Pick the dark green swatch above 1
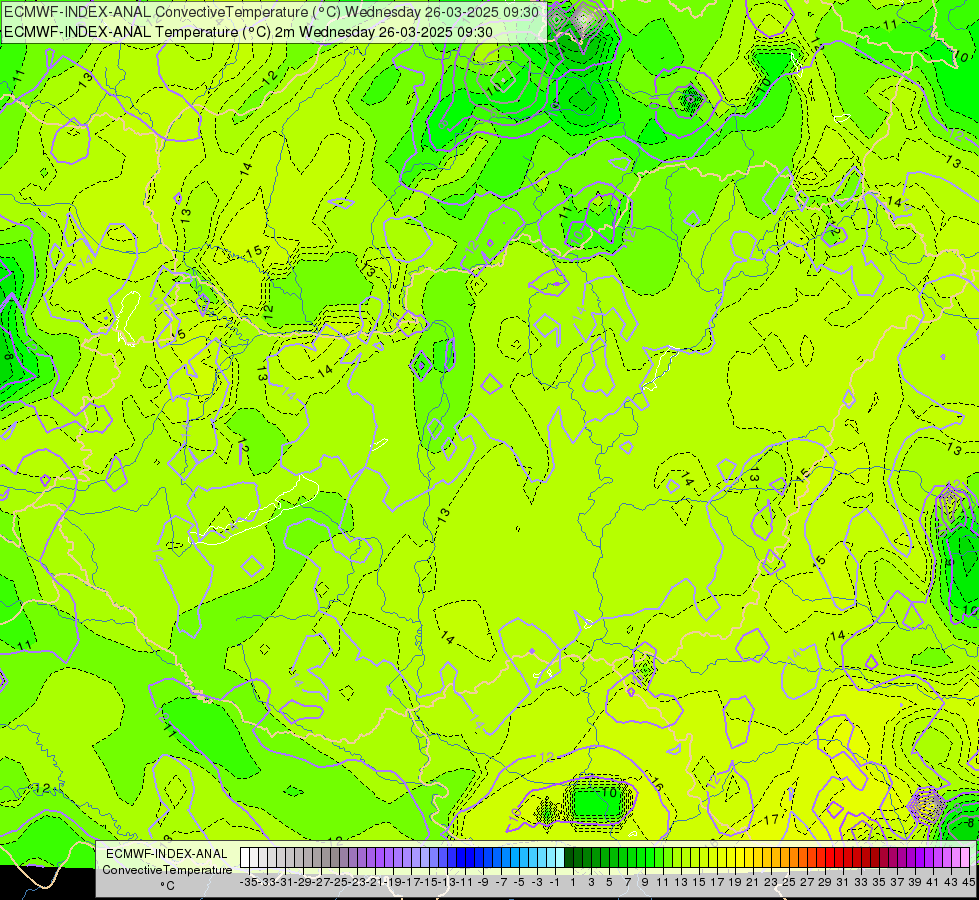This screenshot has height=900, width=979. [x=569, y=857]
